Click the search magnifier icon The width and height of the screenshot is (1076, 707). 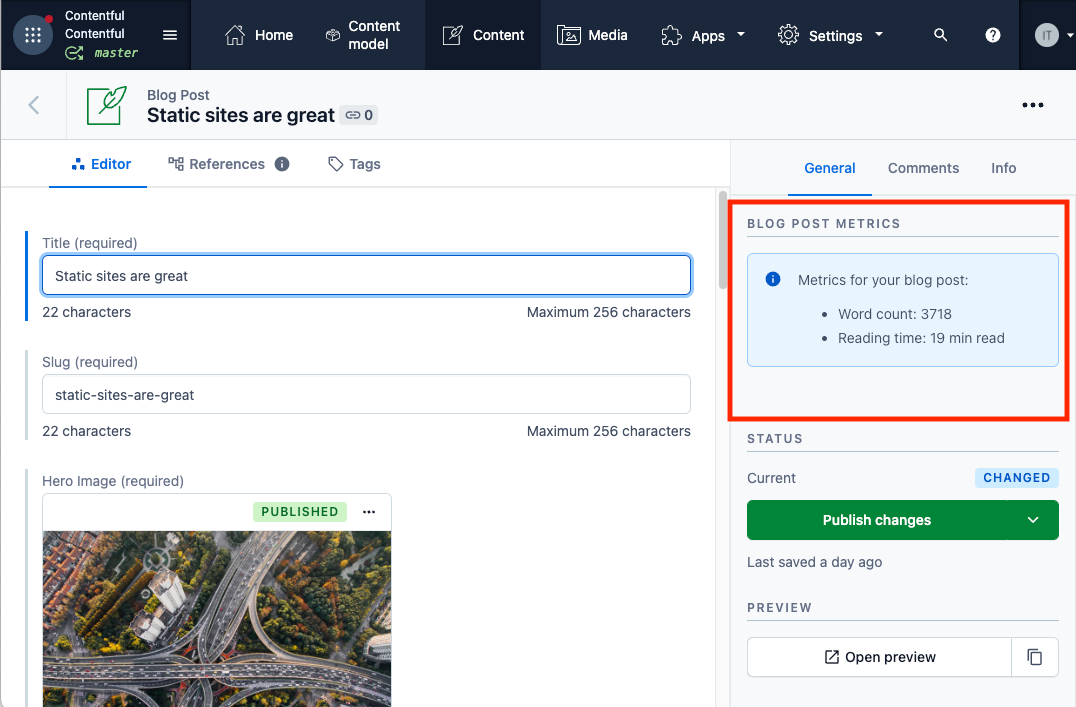[940, 35]
